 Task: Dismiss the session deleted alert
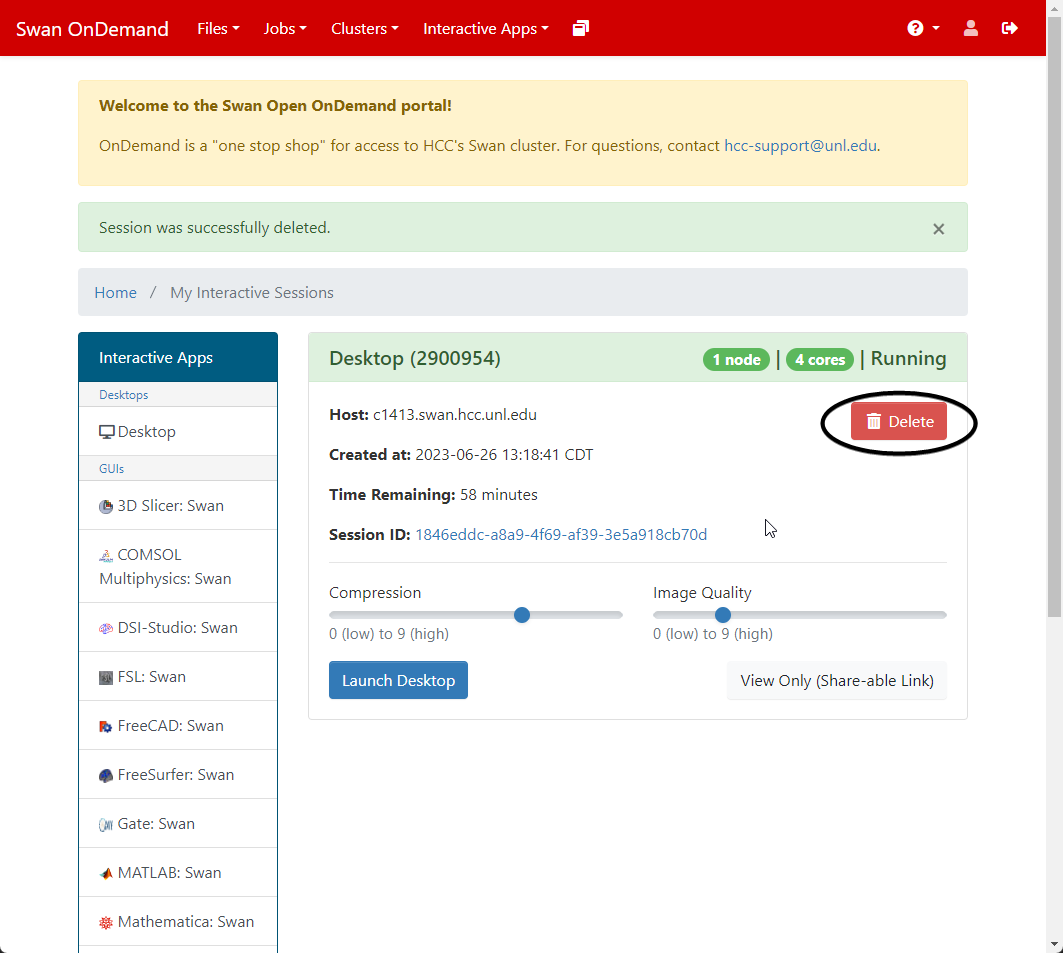tap(938, 229)
